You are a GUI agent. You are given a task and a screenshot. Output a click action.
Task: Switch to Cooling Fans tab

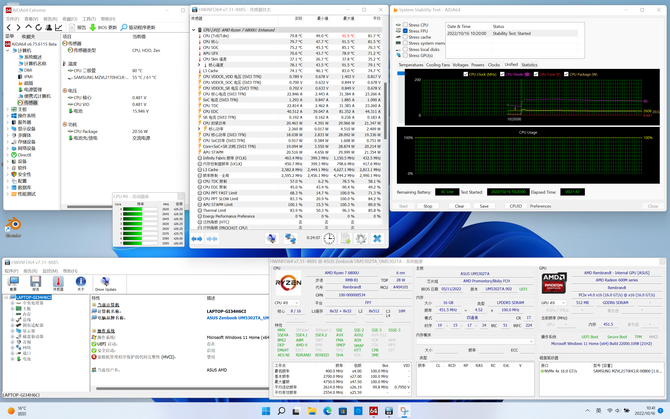pyautogui.click(x=438, y=65)
